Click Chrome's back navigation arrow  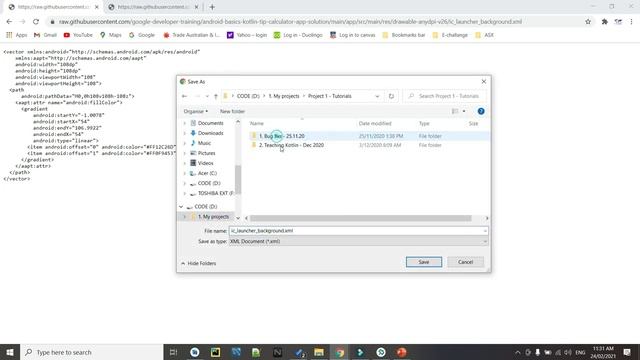(x=9, y=22)
